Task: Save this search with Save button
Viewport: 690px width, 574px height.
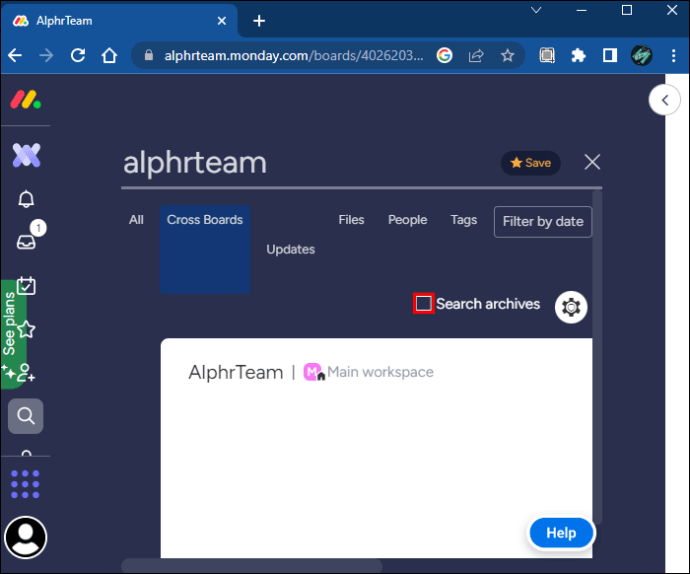Action: pyautogui.click(x=530, y=163)
